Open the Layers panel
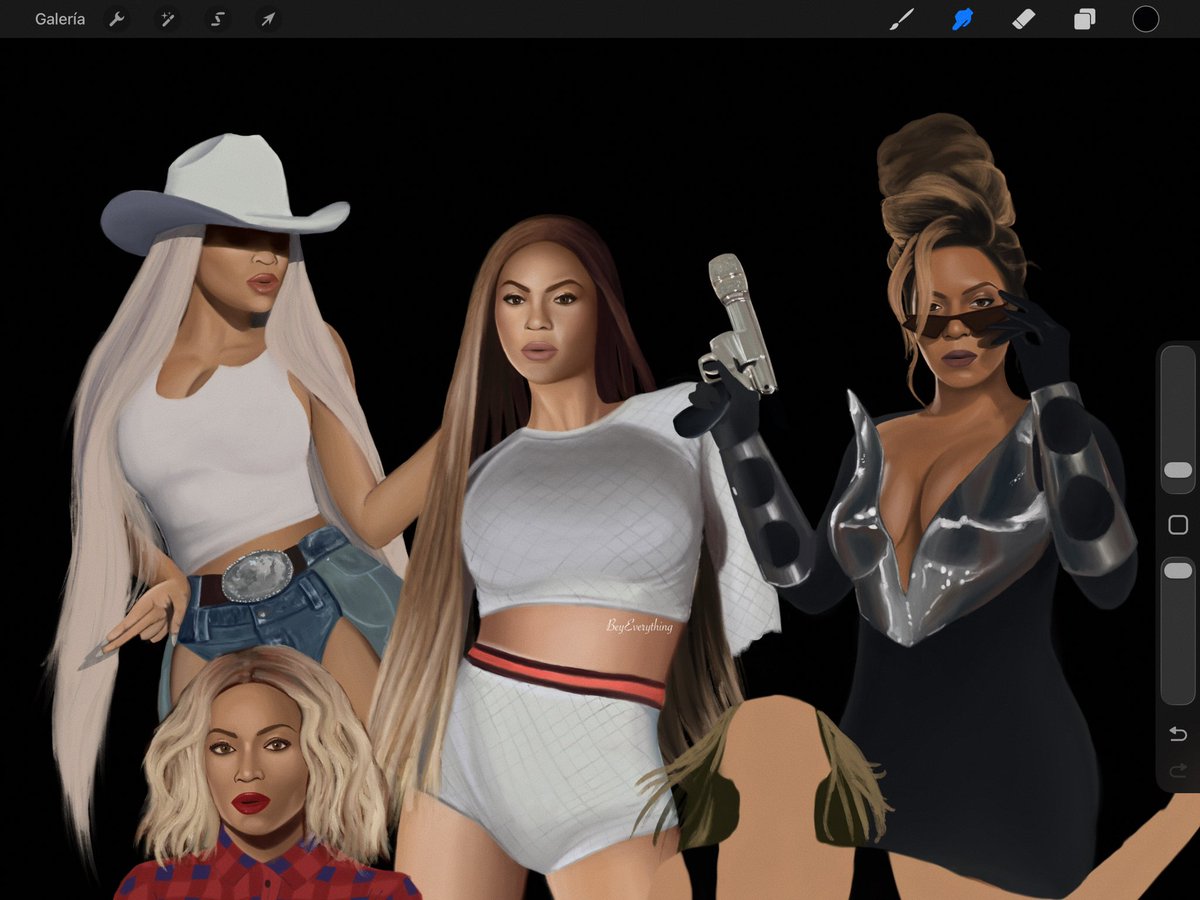This screenshot has height=900, width=1200. pyautogui.click(x=1085, y=19)
